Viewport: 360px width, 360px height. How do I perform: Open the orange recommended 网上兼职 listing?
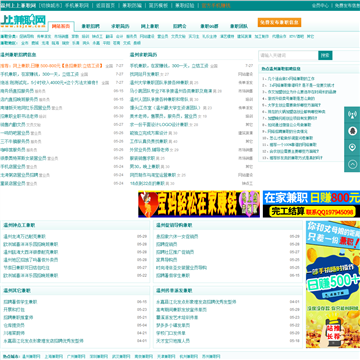52,66
